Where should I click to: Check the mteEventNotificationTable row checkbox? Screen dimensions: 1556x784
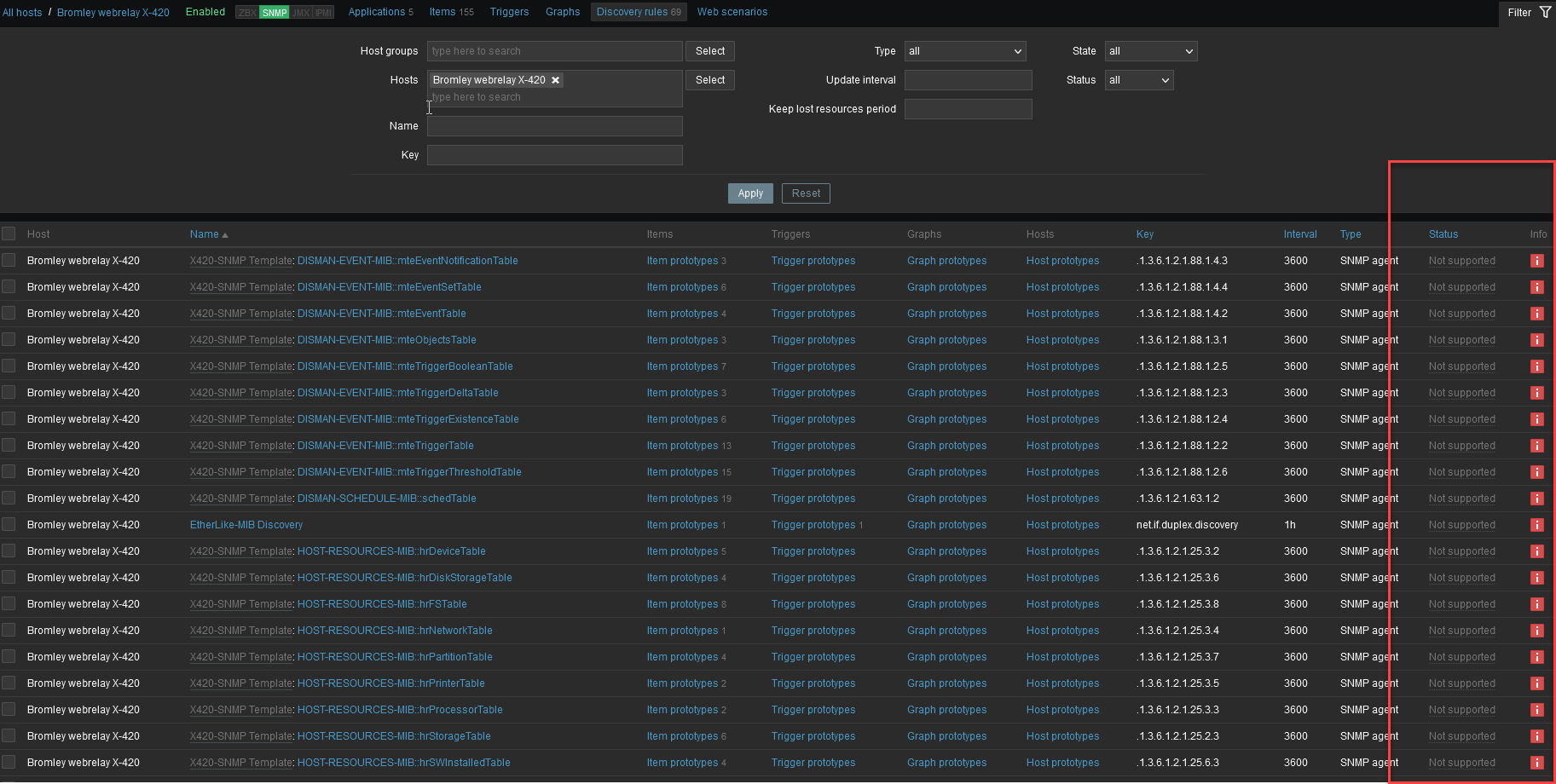click(x=9, y=260)
